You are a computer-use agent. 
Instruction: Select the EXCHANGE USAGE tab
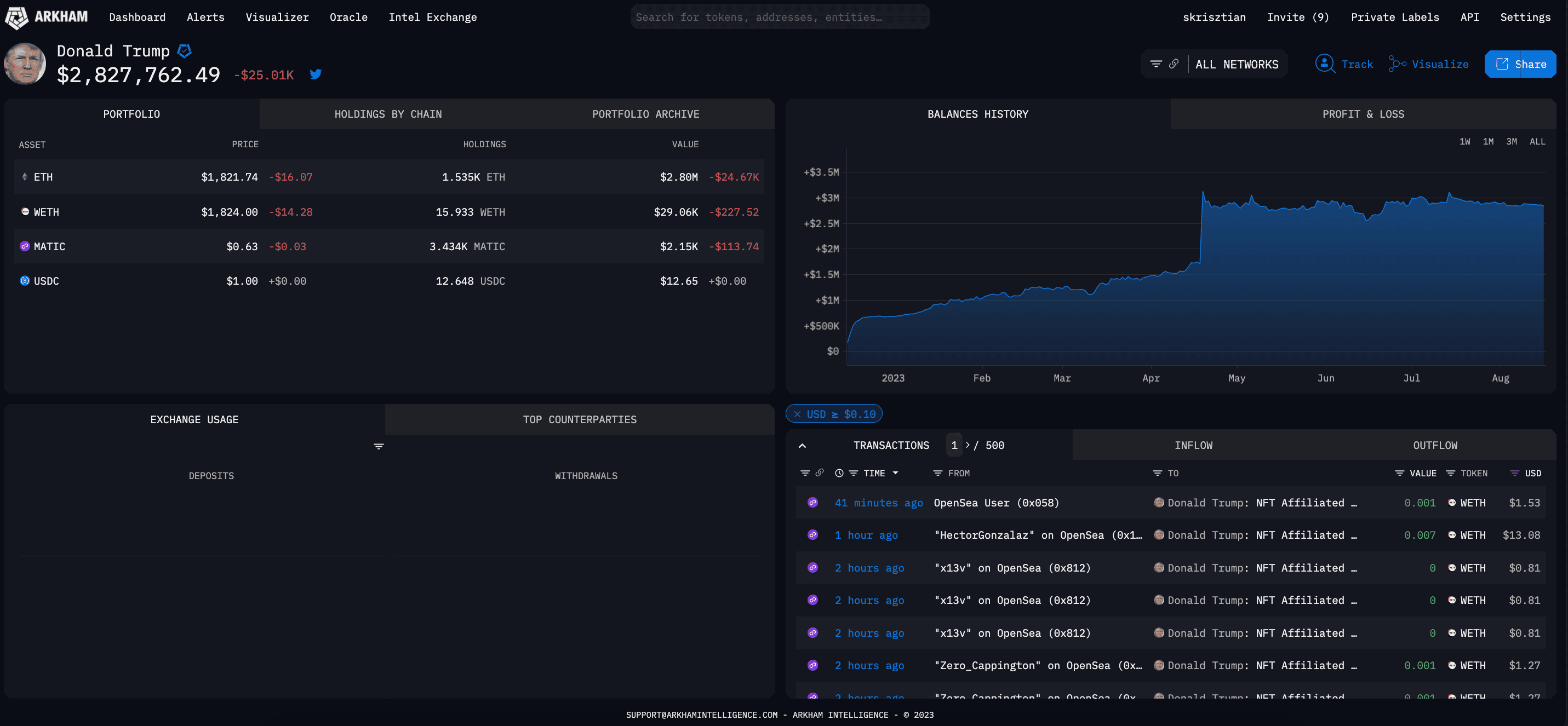click(194, 419)
